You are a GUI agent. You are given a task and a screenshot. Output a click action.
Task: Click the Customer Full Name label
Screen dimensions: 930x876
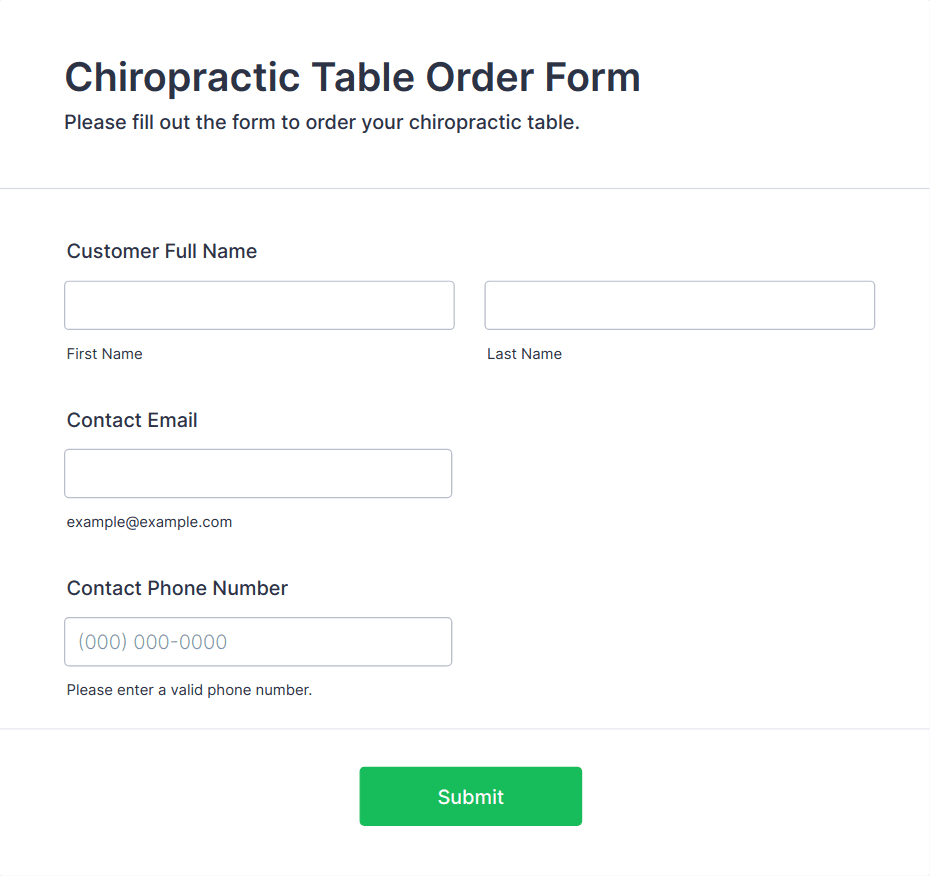(x=162, y=251)
